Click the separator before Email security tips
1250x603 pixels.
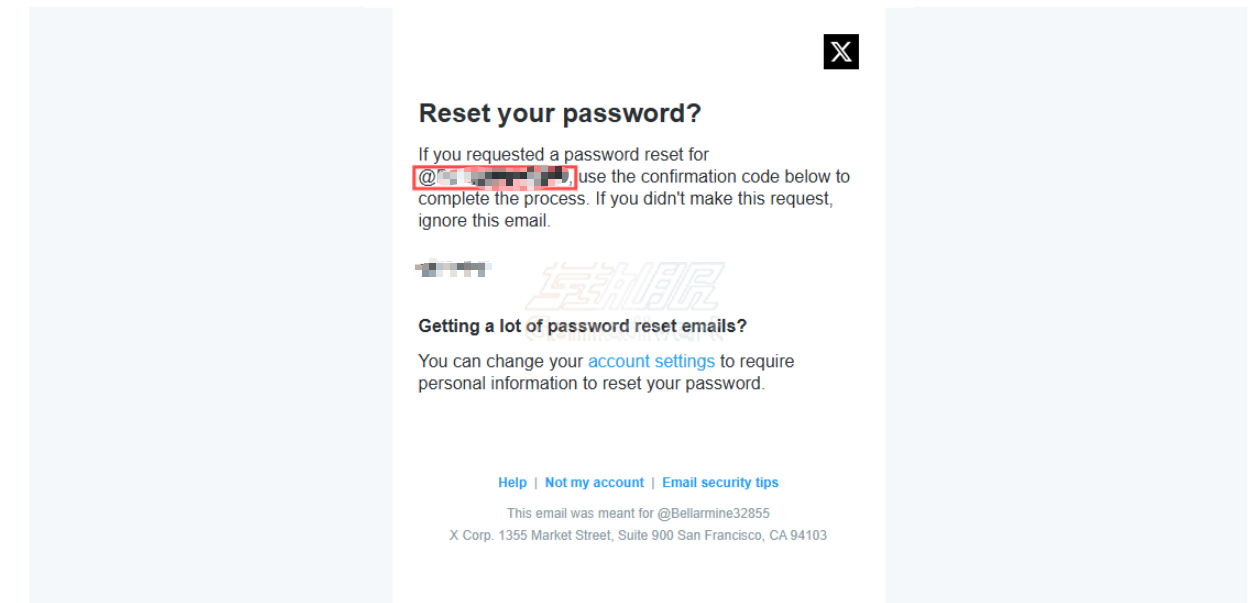coord(653,482)
